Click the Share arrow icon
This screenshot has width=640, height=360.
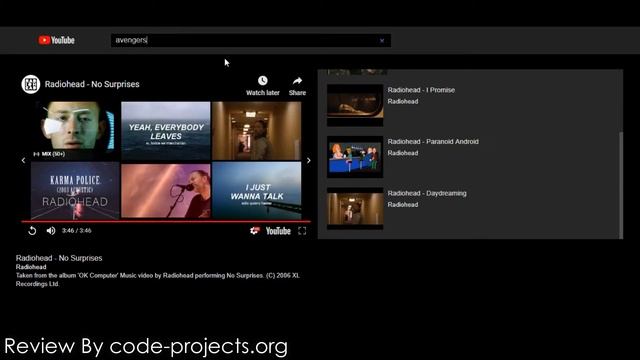click(x=297, y=81)
